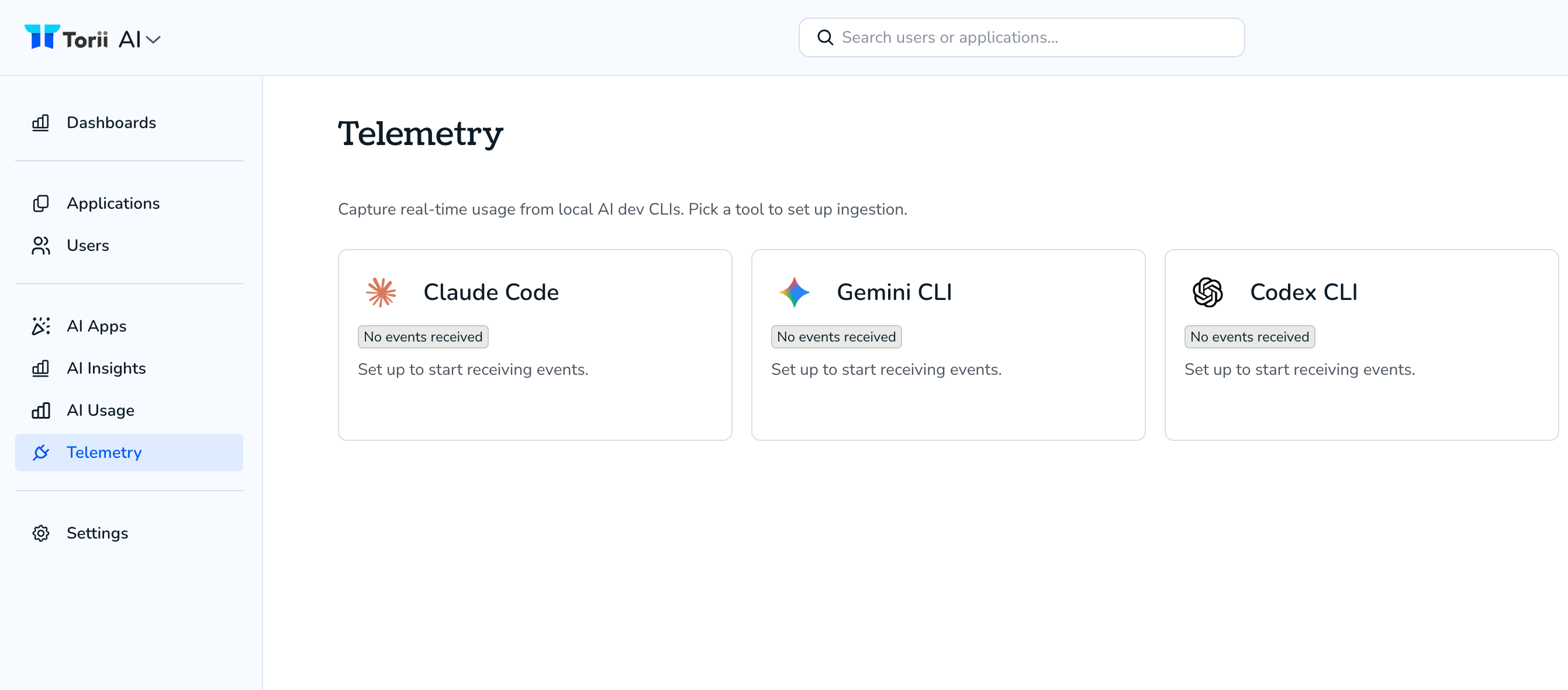Open the Gemini CLI card title
Viewport: 1568px width, 690px height.
[894, 292]
